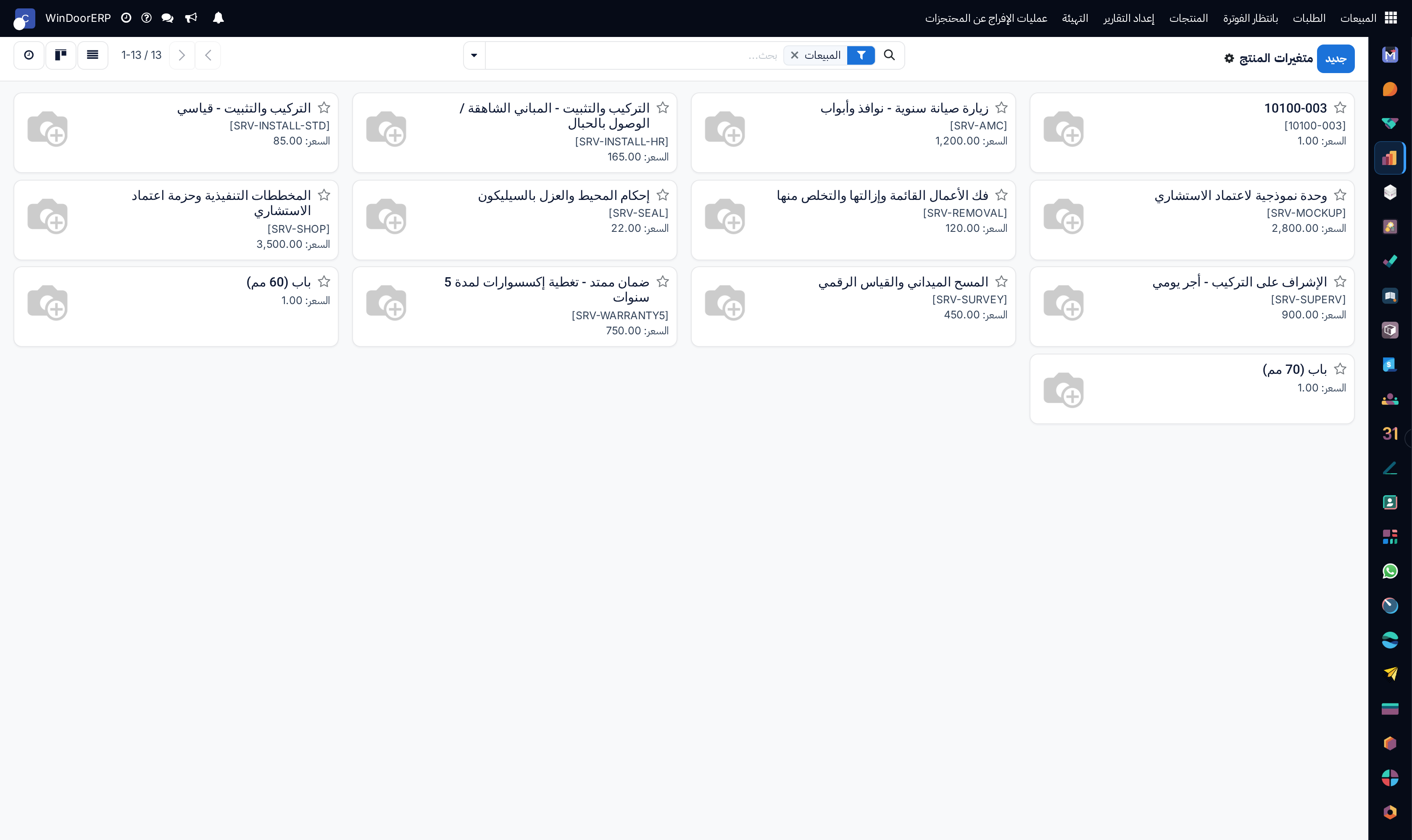Open the Contacts card app in sidebar
Viewport: 1412px width, 840px height.
(1390, 502)
